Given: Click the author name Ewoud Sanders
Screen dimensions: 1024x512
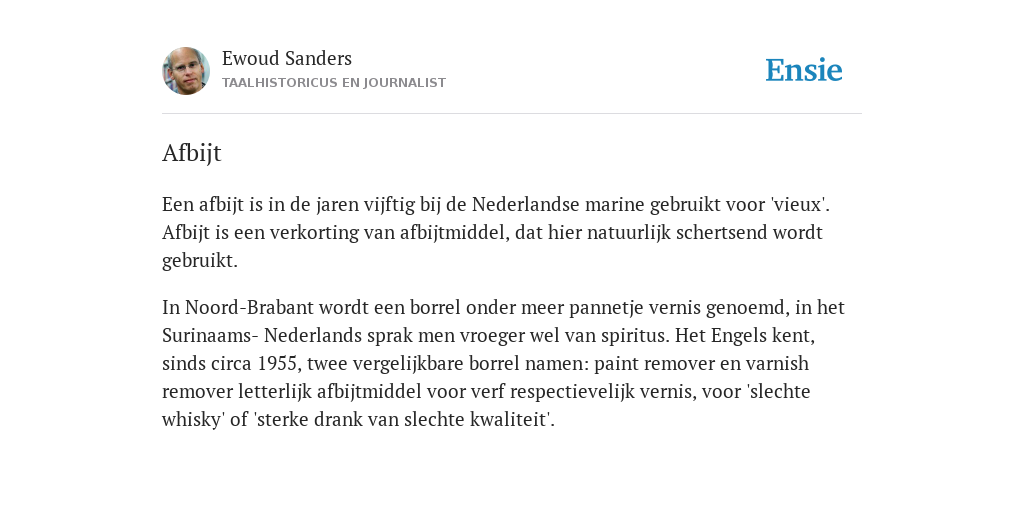Looking at the screenshot, I should click(x=287, y=59).
